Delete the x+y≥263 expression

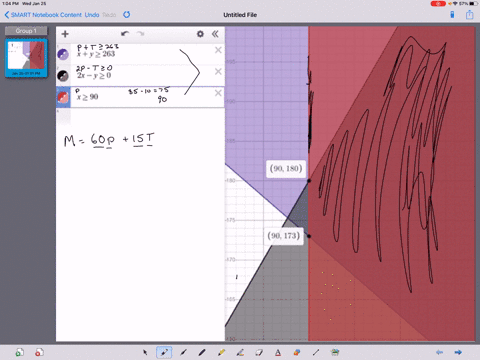pos(218,50)
